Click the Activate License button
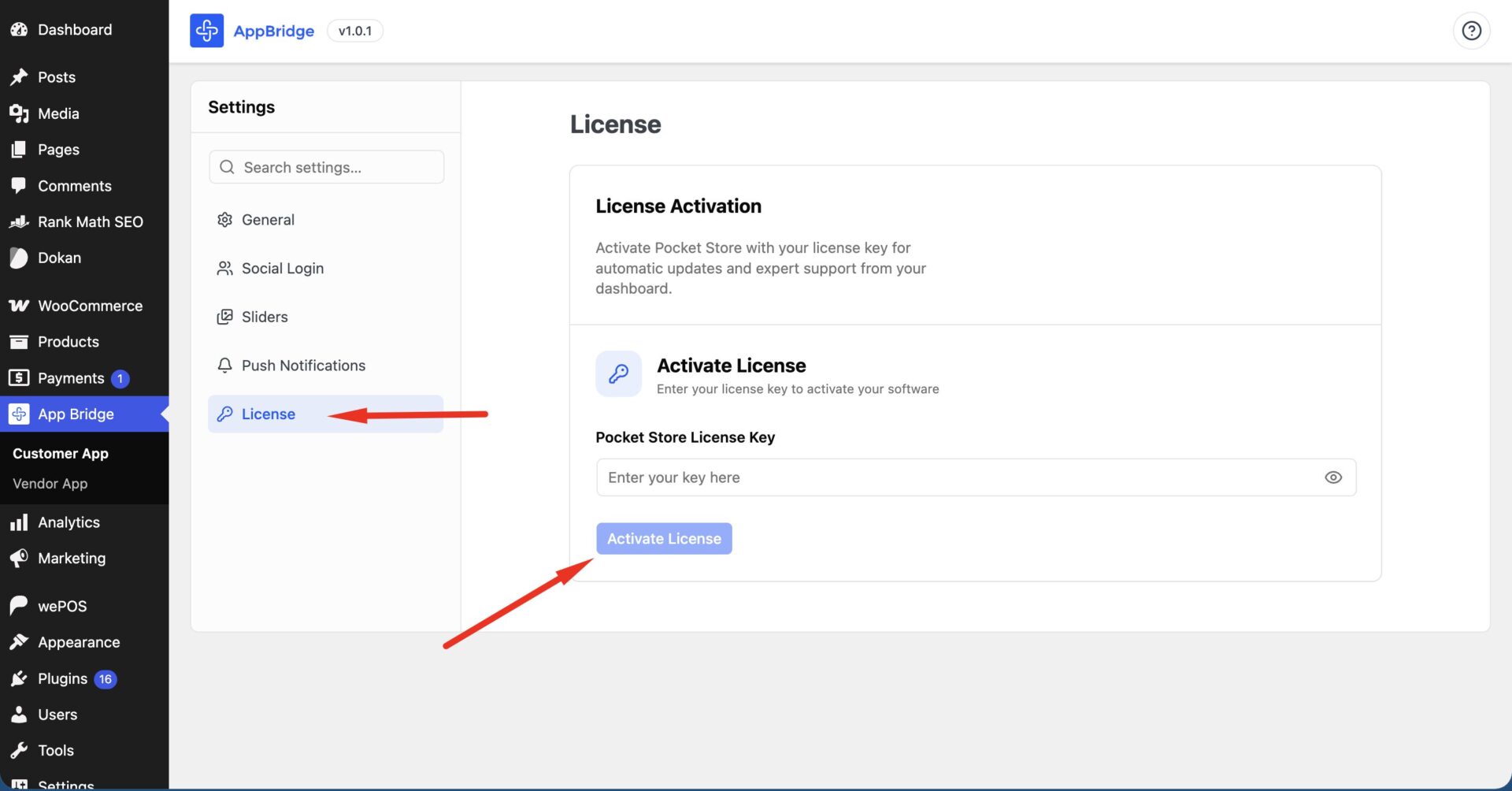This screenshot has width=1512, height=791. 664,539
